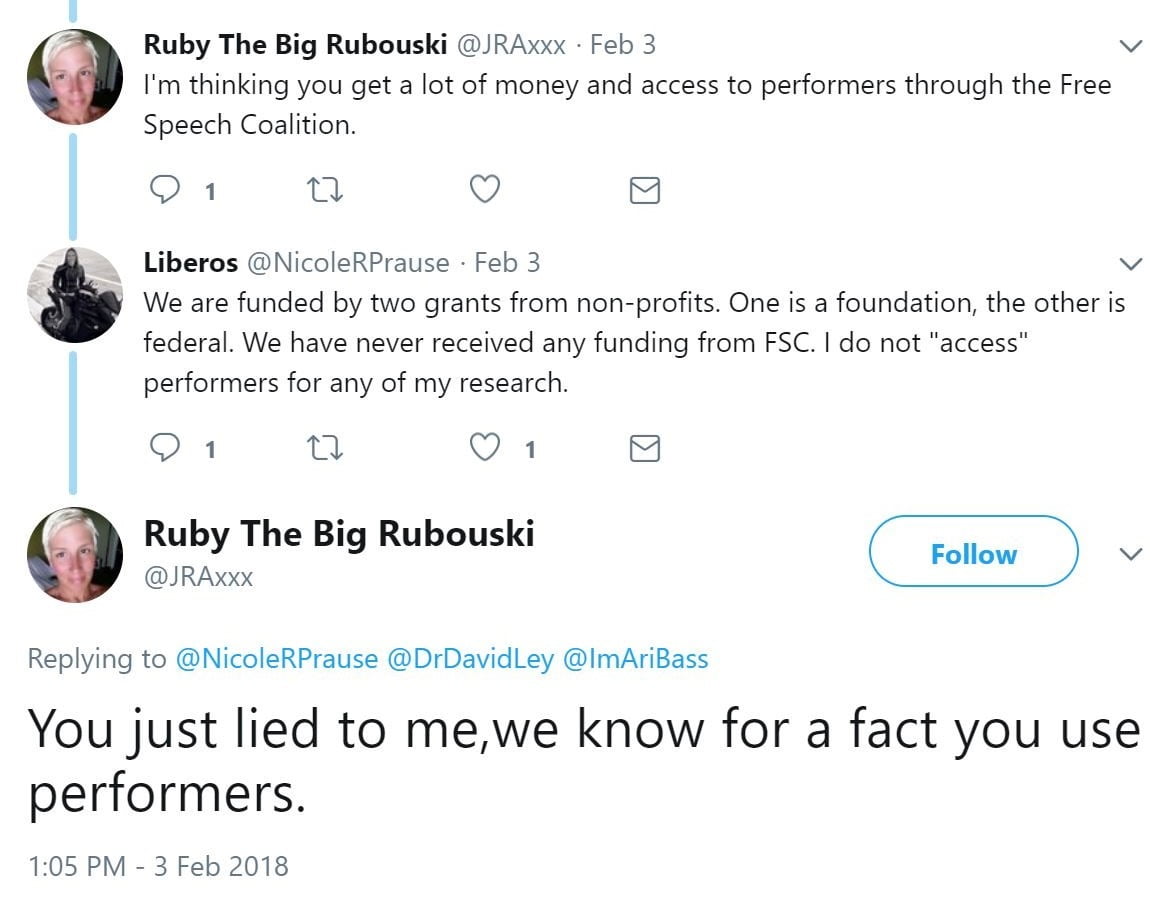
Task: Open dropdown chevron beside Follow button
Action: [1130, 554]
